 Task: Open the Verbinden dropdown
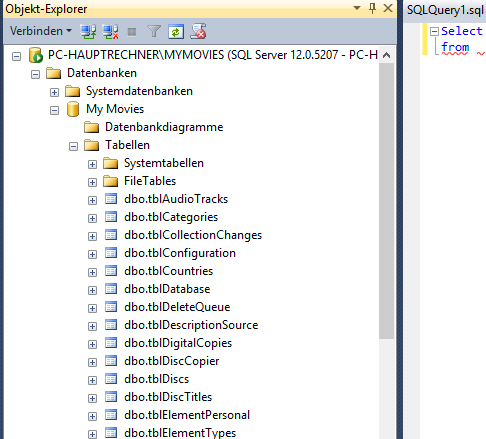[x=41, y=31]
